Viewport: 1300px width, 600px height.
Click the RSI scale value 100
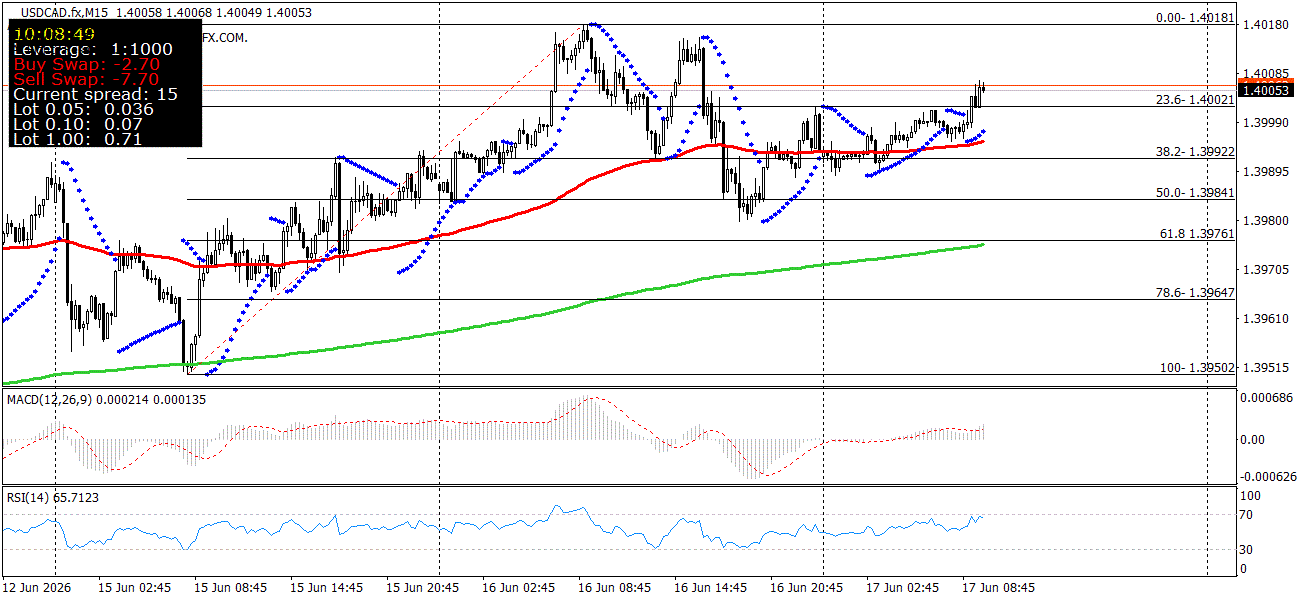click(1251, 495)
